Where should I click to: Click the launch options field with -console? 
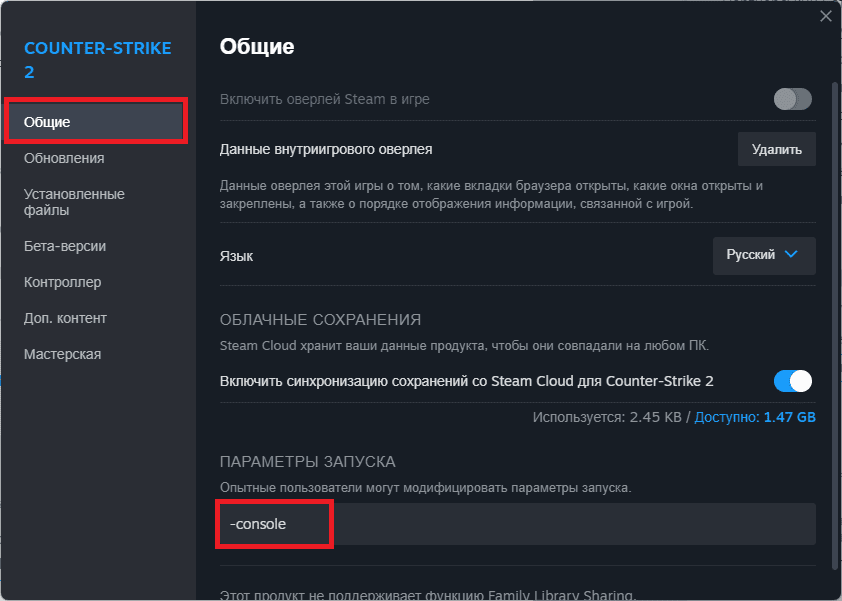click(x=517, y=524)
